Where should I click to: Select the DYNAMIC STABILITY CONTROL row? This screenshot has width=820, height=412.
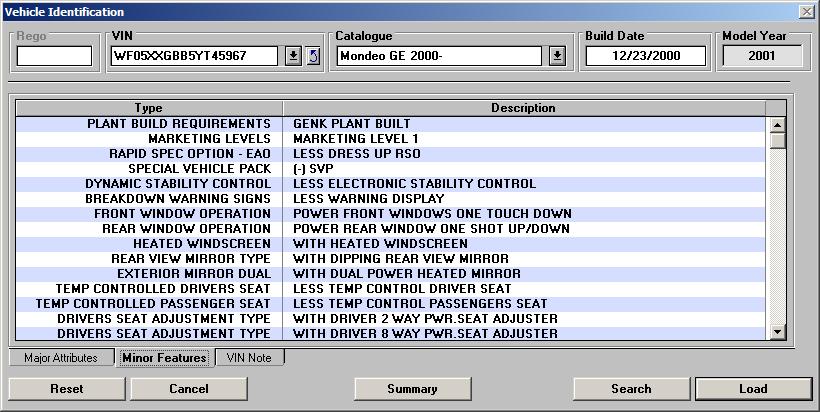(390, 184)
